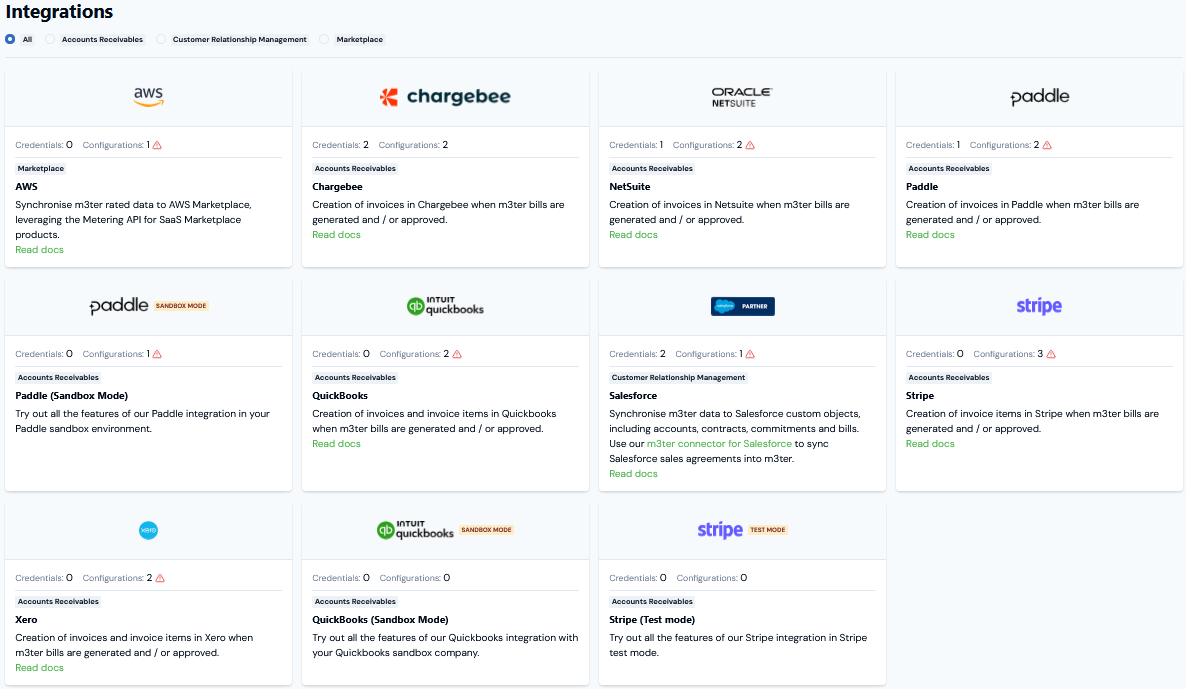Click Credentials: 2 on Salesforce card
Screen dimensions: 1186x689
tap(638, 354)
